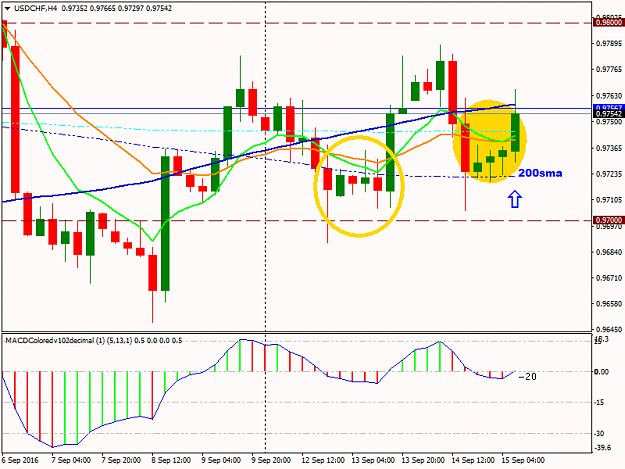Select the black current price label 0.97542
Viewport: 625px width, 469px height.
click(609, 114)
